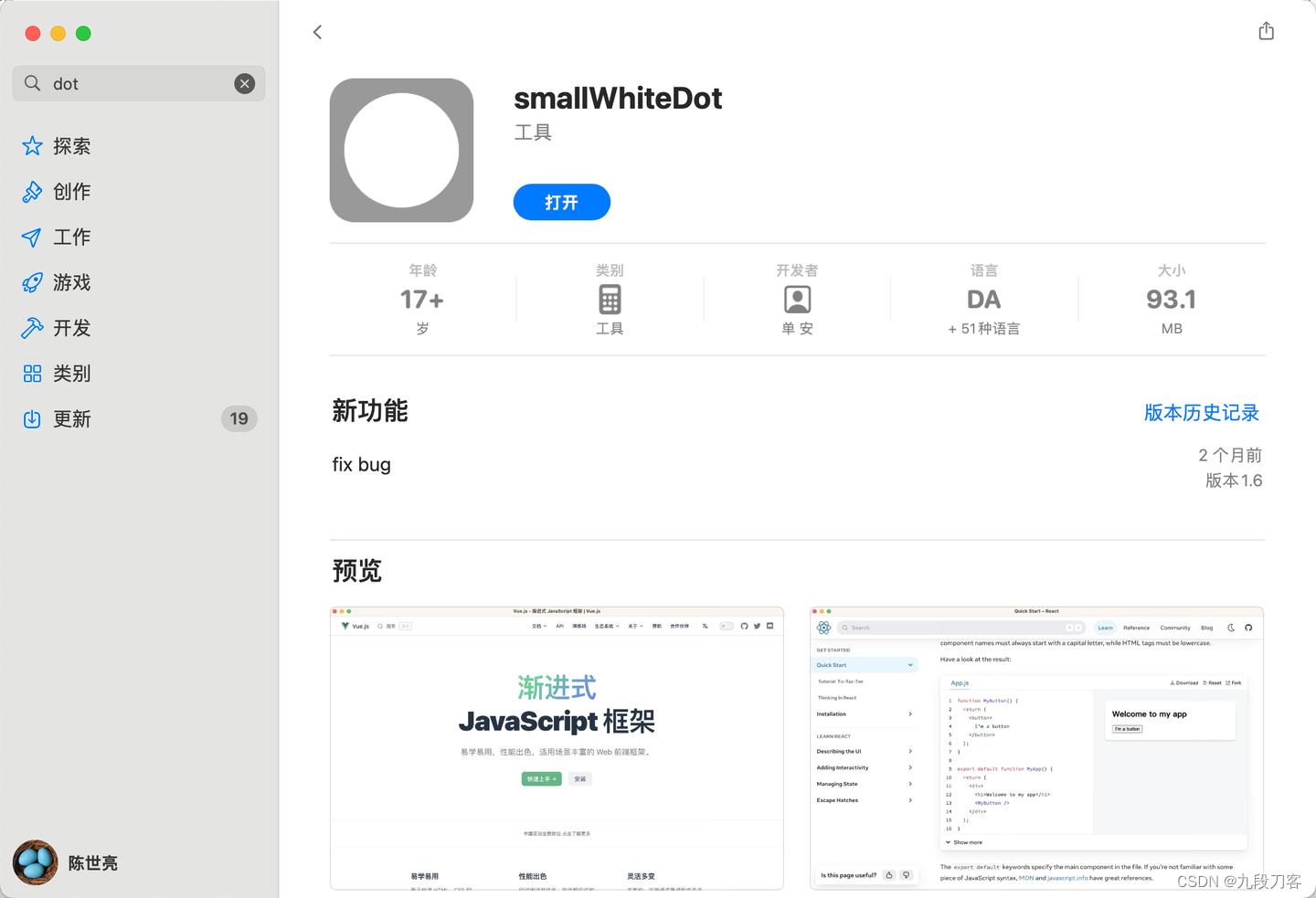Click the 打开 button

(x=562, y=202)
